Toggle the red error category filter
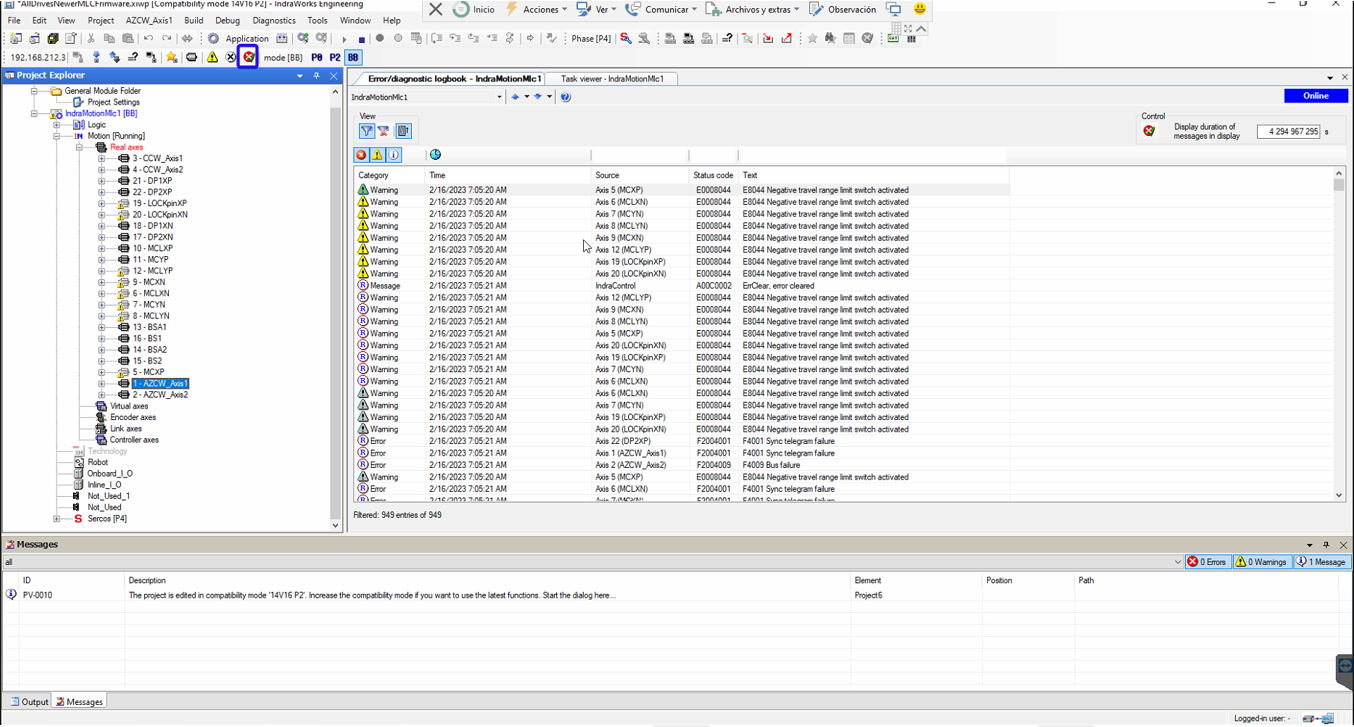The image size is (1354, 727). coord(361,155)
